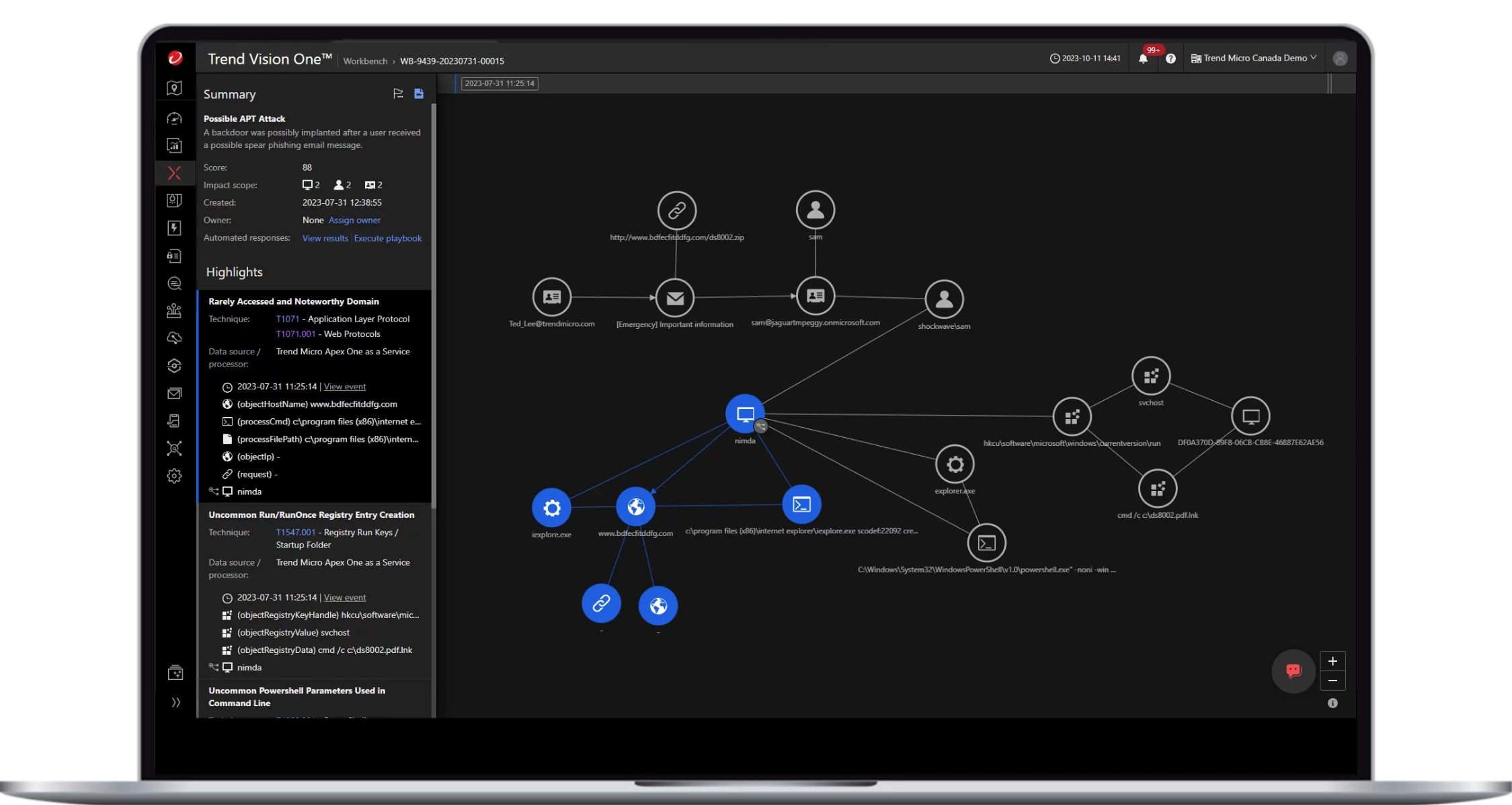Viewport: 1512px width, 805px height.
Task: Open the dashboard gauge icon in sidebar
Action: 174,118
